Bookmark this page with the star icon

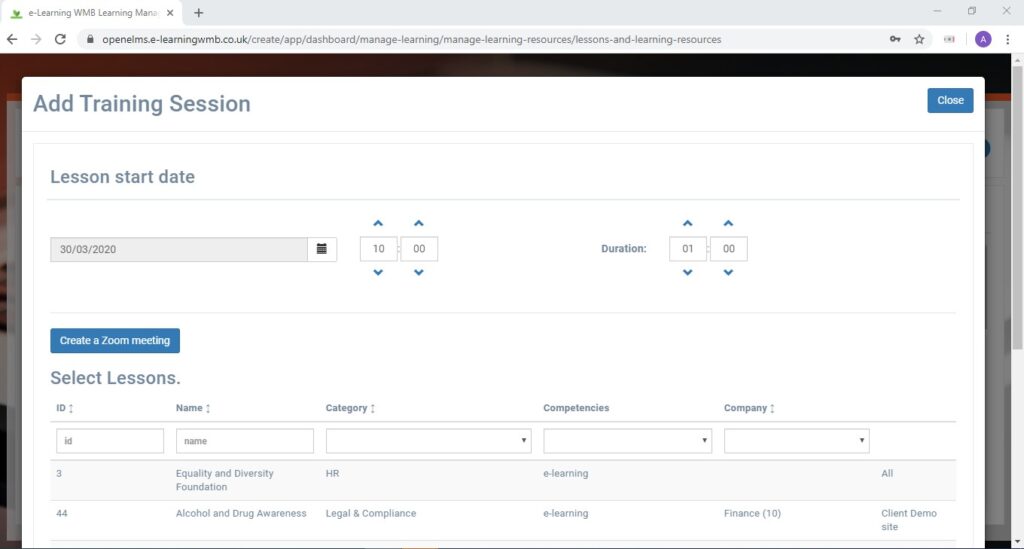coord(920,39)
